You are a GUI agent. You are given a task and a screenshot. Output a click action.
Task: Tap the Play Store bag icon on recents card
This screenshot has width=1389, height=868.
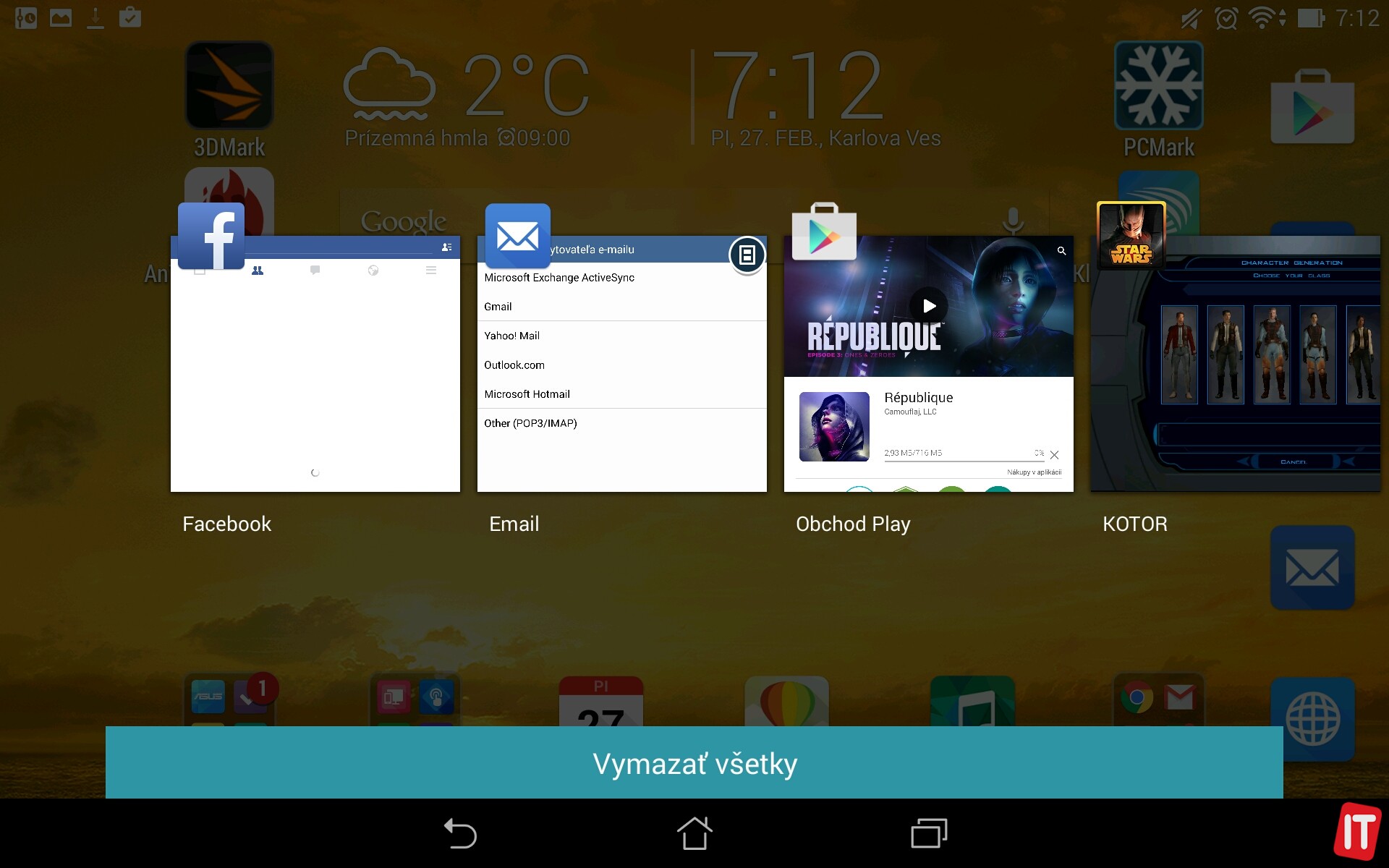(824, 232)
